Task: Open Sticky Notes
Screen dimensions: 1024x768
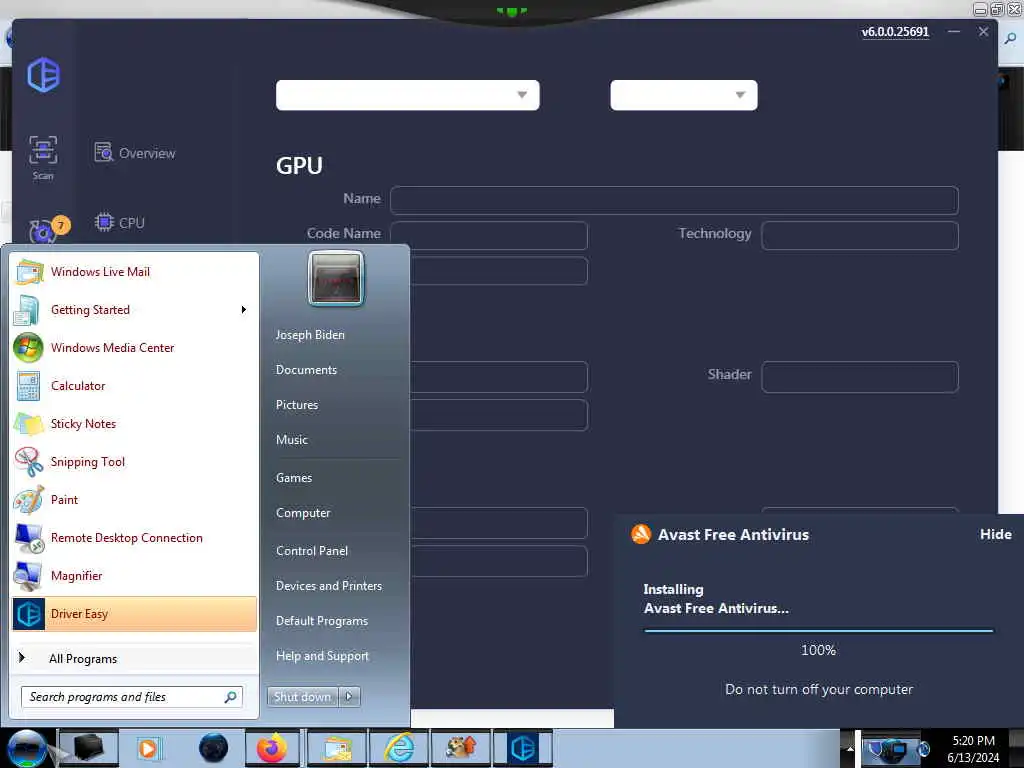Action: [x=134, y=423]
